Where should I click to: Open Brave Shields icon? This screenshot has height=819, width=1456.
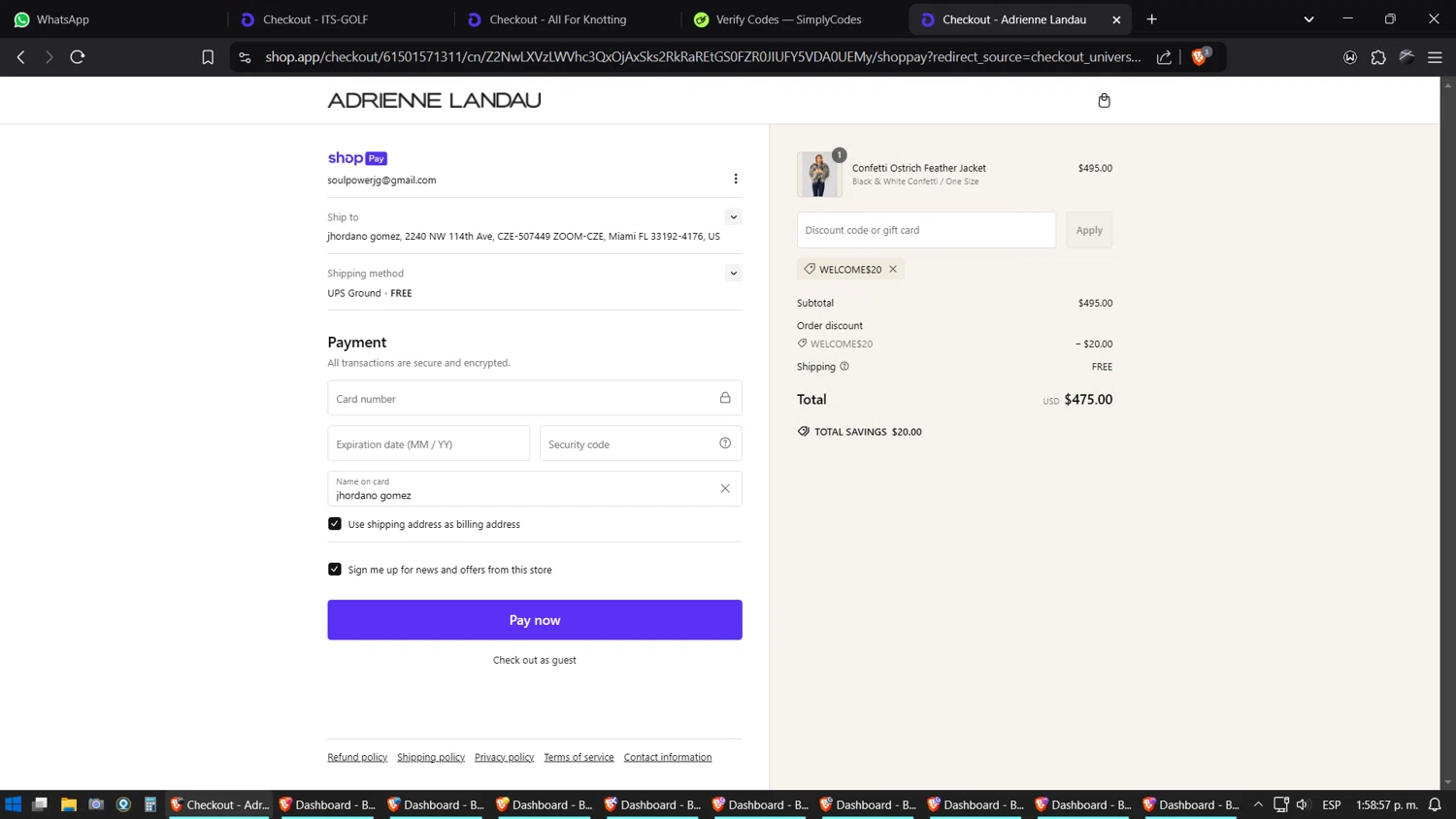click(1200, 57)
